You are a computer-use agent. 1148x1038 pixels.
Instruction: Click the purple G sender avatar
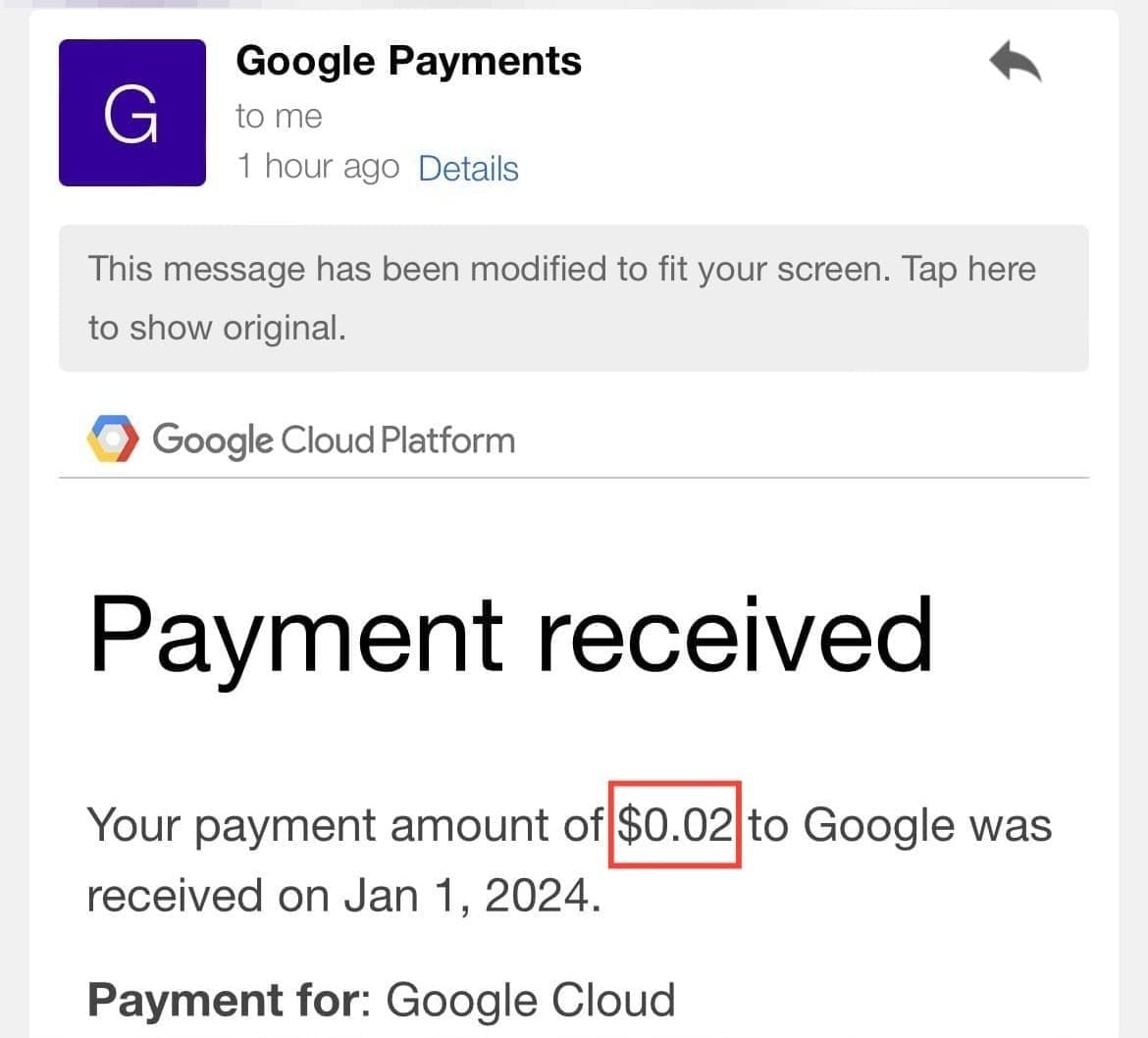[x=132, y=113]
